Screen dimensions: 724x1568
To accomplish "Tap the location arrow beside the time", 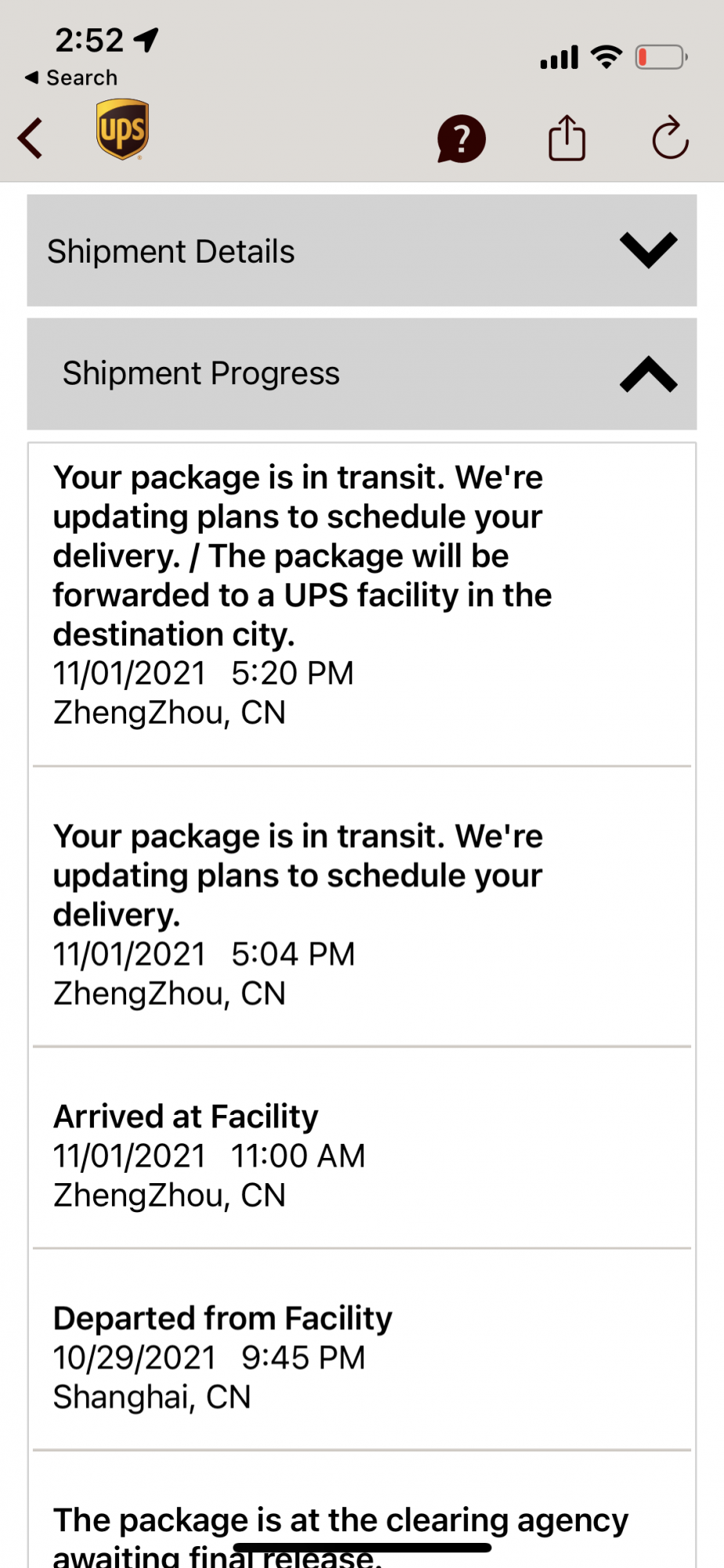I will pos(147,39).
